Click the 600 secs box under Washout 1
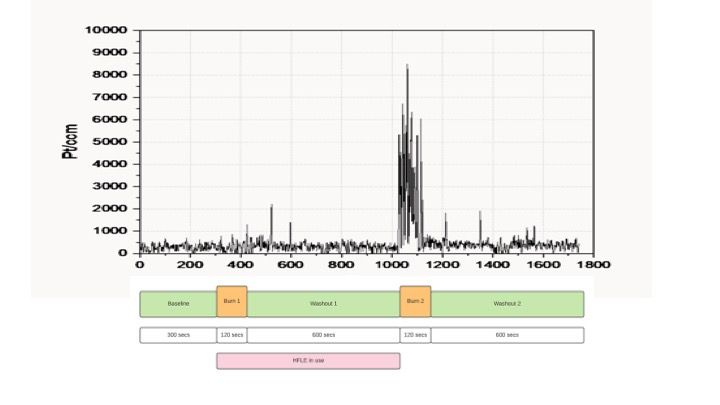Viewport: 720px width, 405px height. coord(323,335)
